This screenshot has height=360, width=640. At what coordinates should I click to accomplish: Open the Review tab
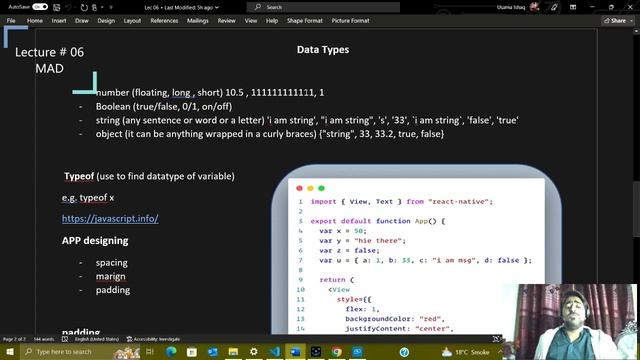227,20
